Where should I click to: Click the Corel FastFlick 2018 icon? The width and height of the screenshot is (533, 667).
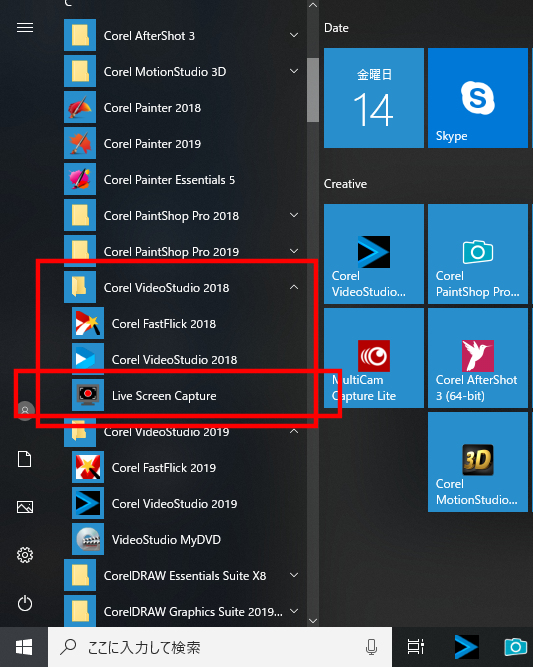click(88, 323)
